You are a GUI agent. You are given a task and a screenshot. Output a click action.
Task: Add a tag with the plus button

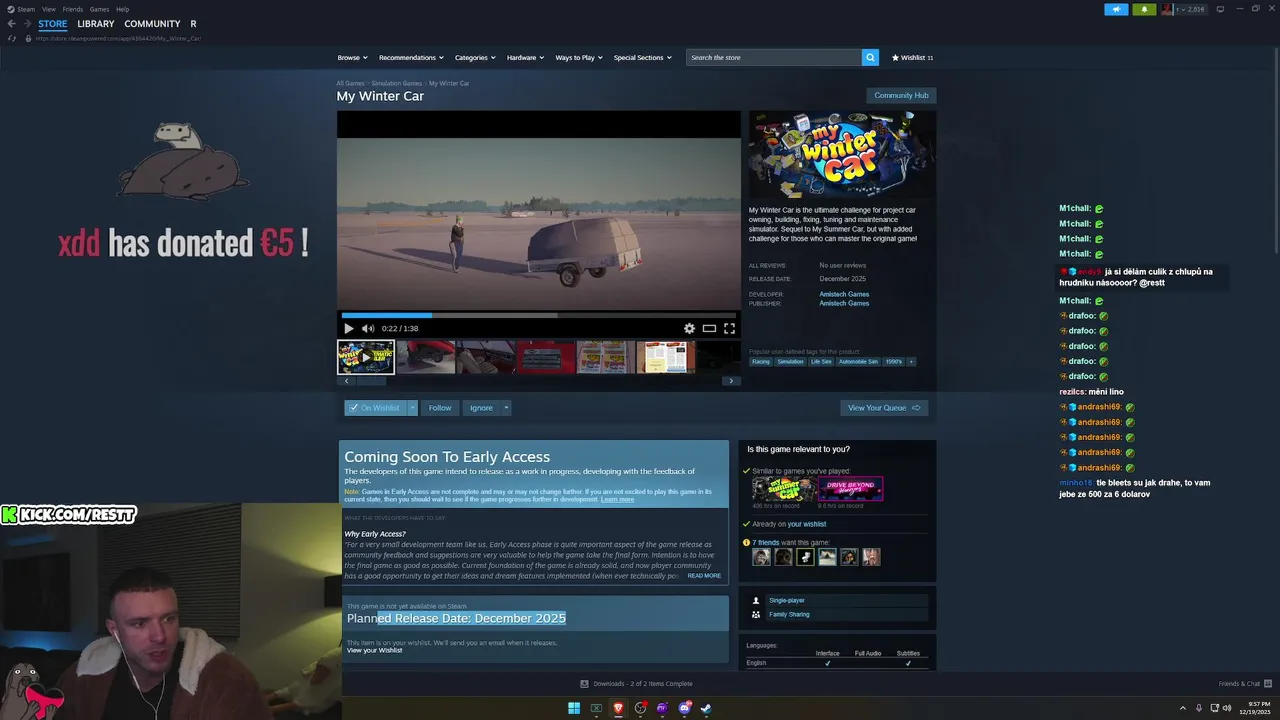click(911, 362)
